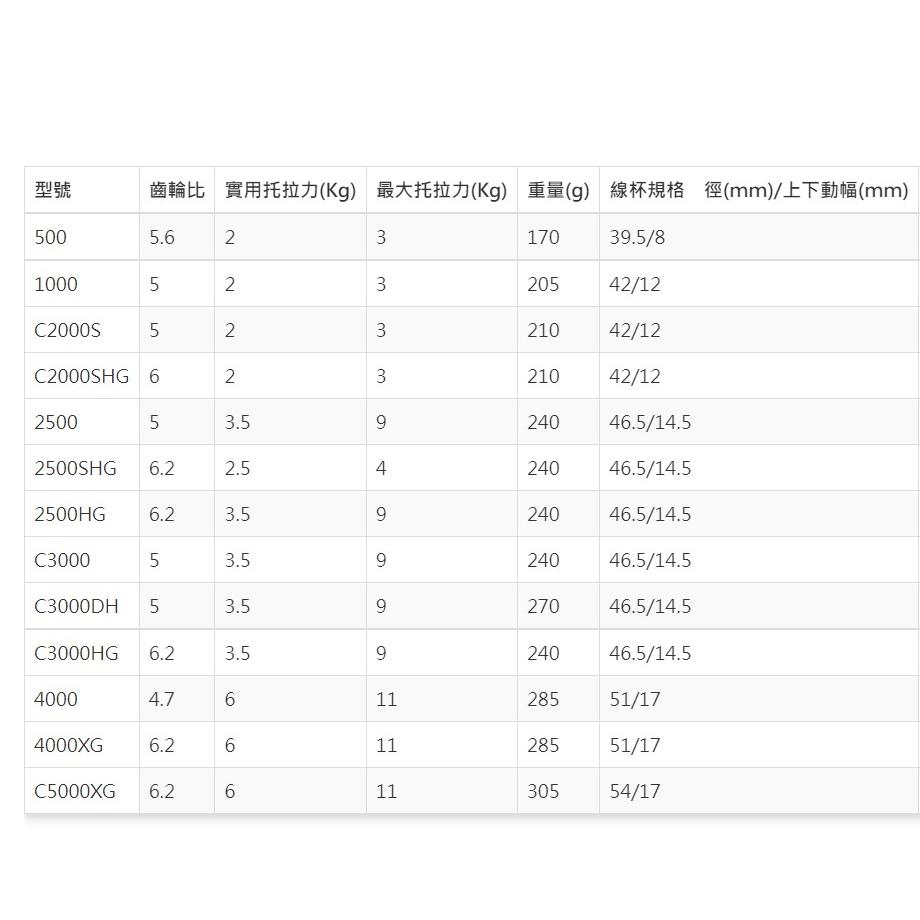Click the 型號 column header
The width and height of the screenshot is (920, 920).
pos(53,190)
